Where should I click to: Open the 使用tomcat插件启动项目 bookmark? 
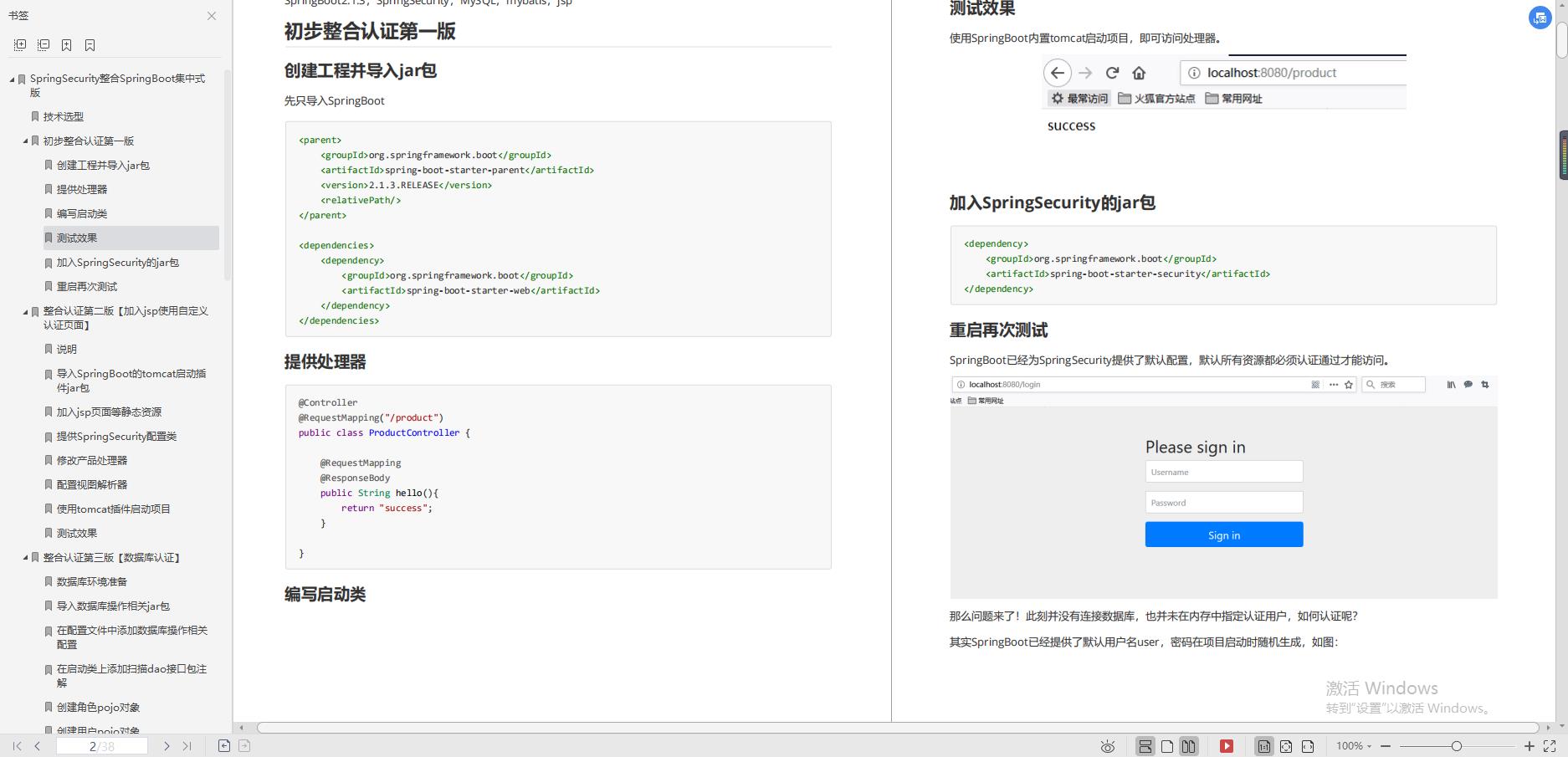[113, 509]
